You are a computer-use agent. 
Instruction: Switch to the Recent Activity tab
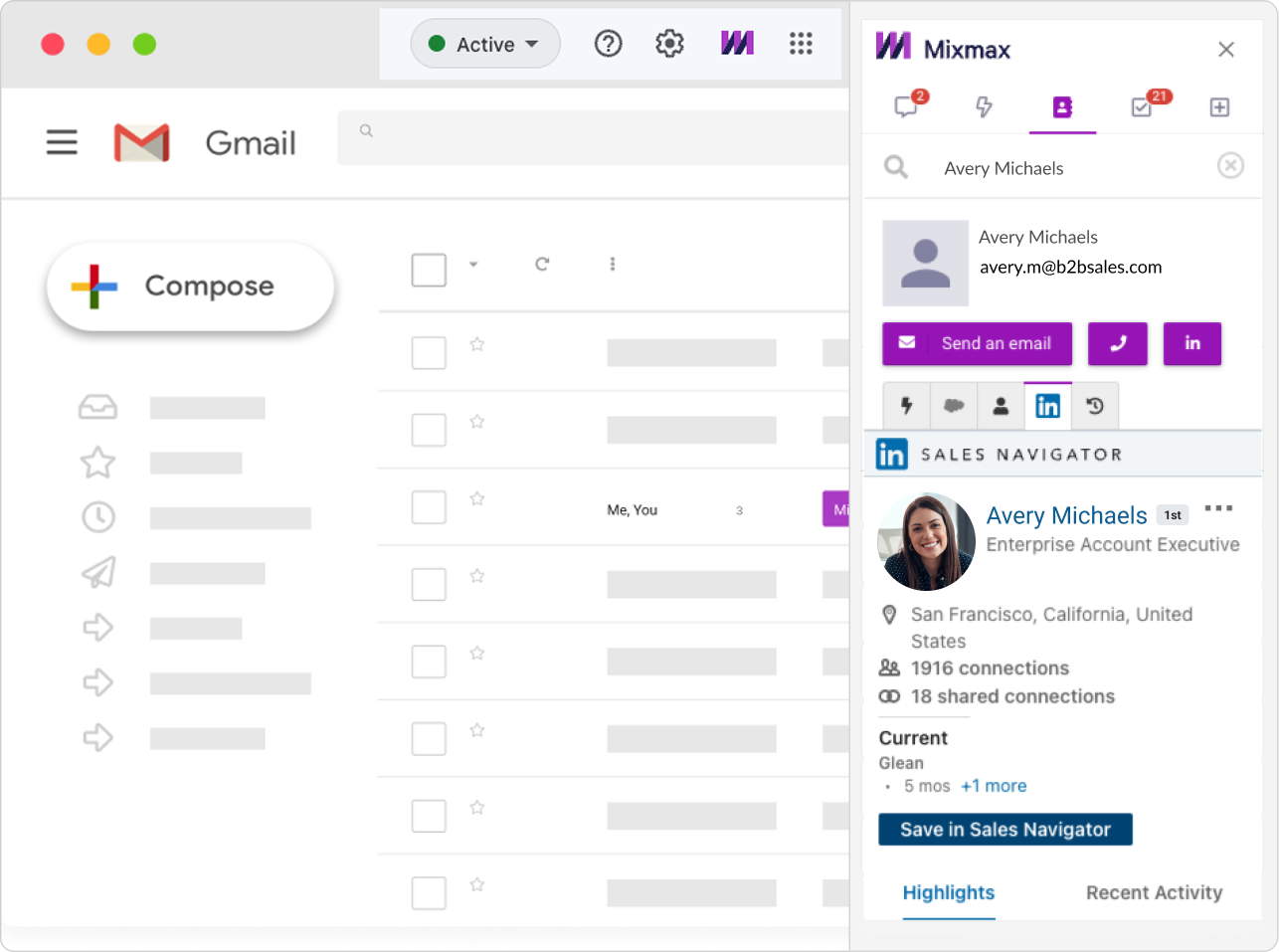(1154, 892)
